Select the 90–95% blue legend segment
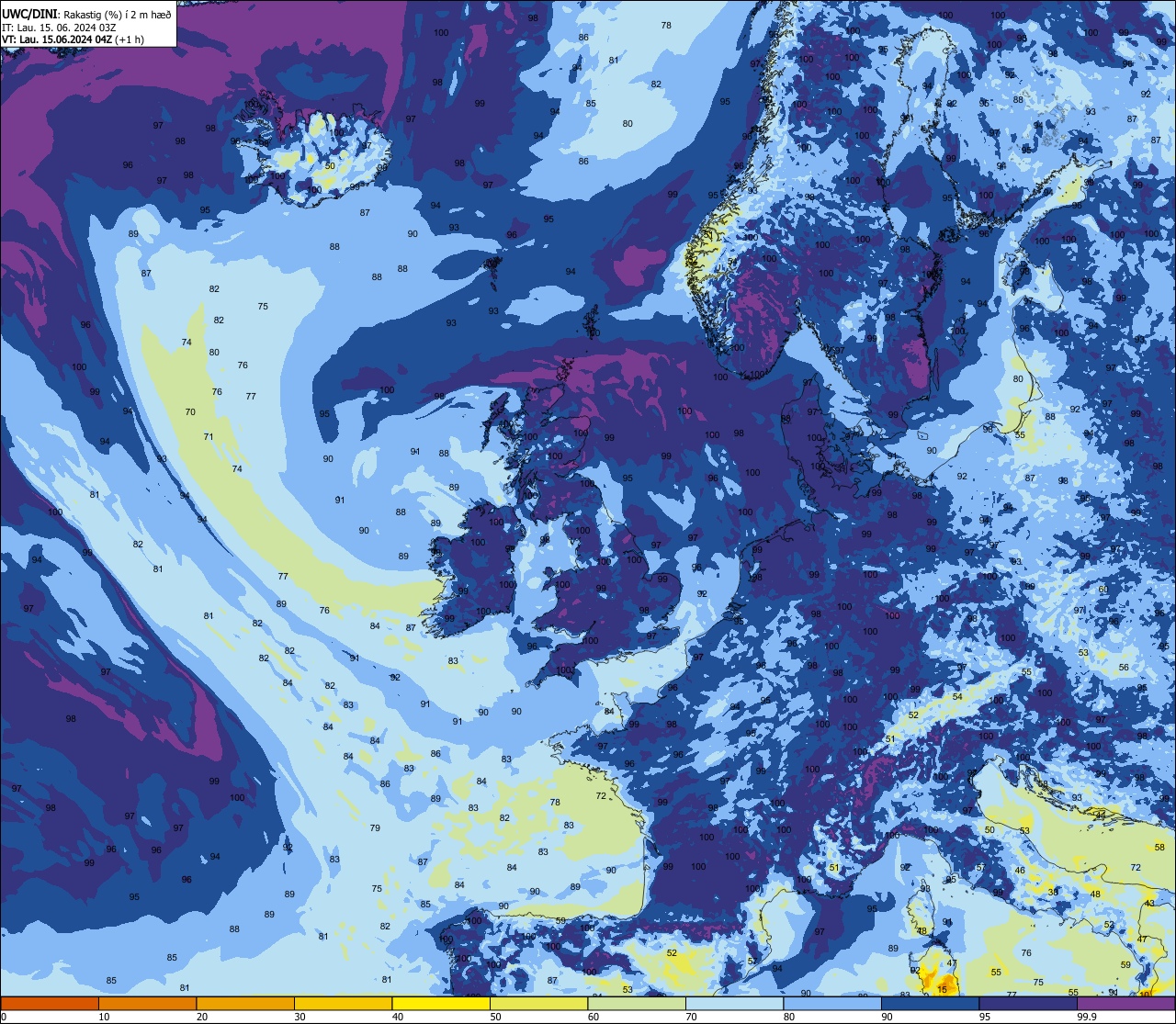 (x=930, y=1003)
